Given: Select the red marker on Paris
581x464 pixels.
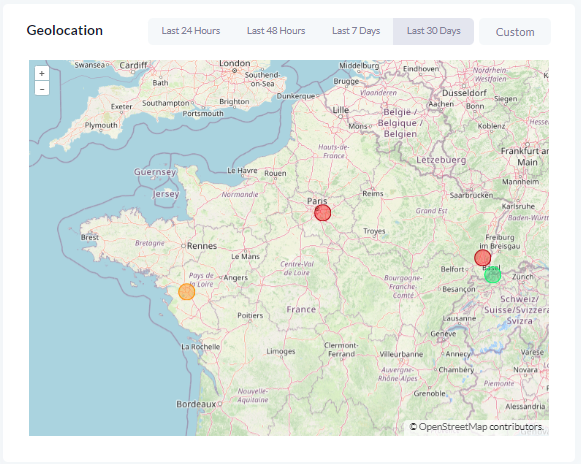Looking at the screenshot, I should (322, 213).
